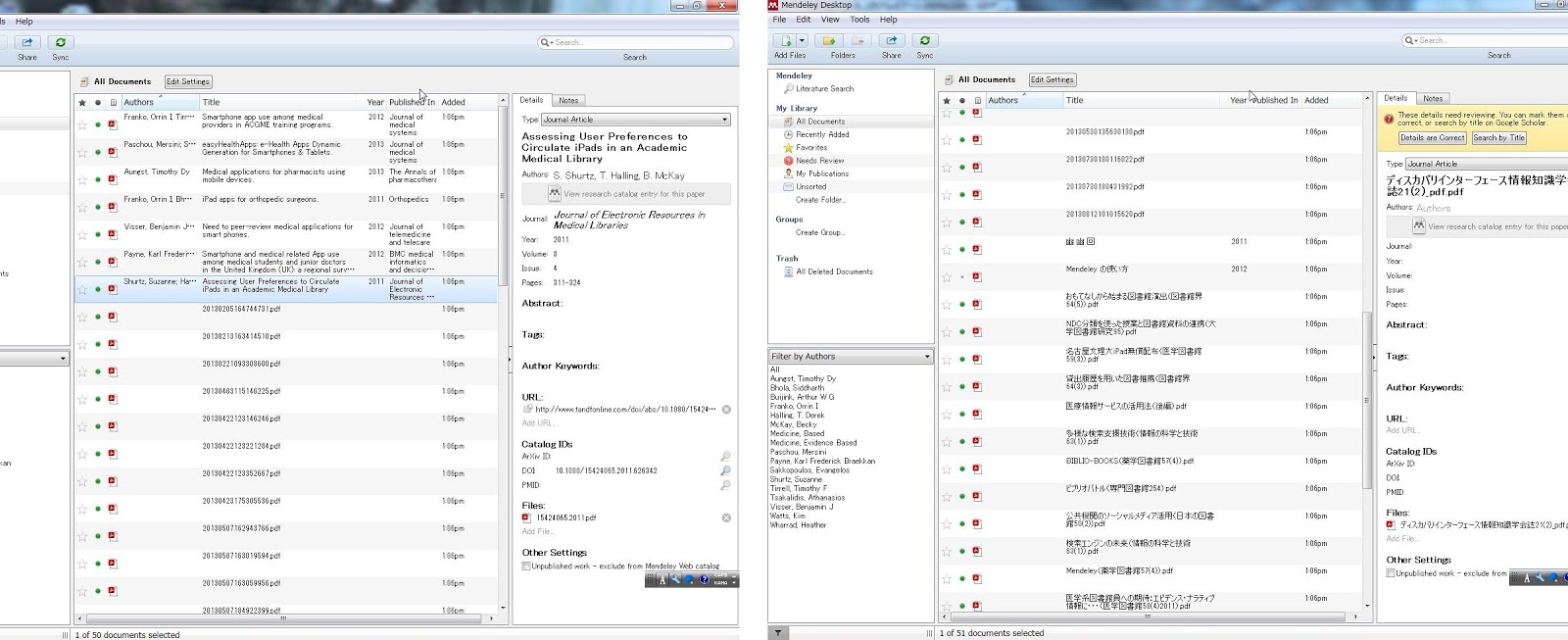Click ArXiv ID lookup magnifier in left window

point(725,457)
